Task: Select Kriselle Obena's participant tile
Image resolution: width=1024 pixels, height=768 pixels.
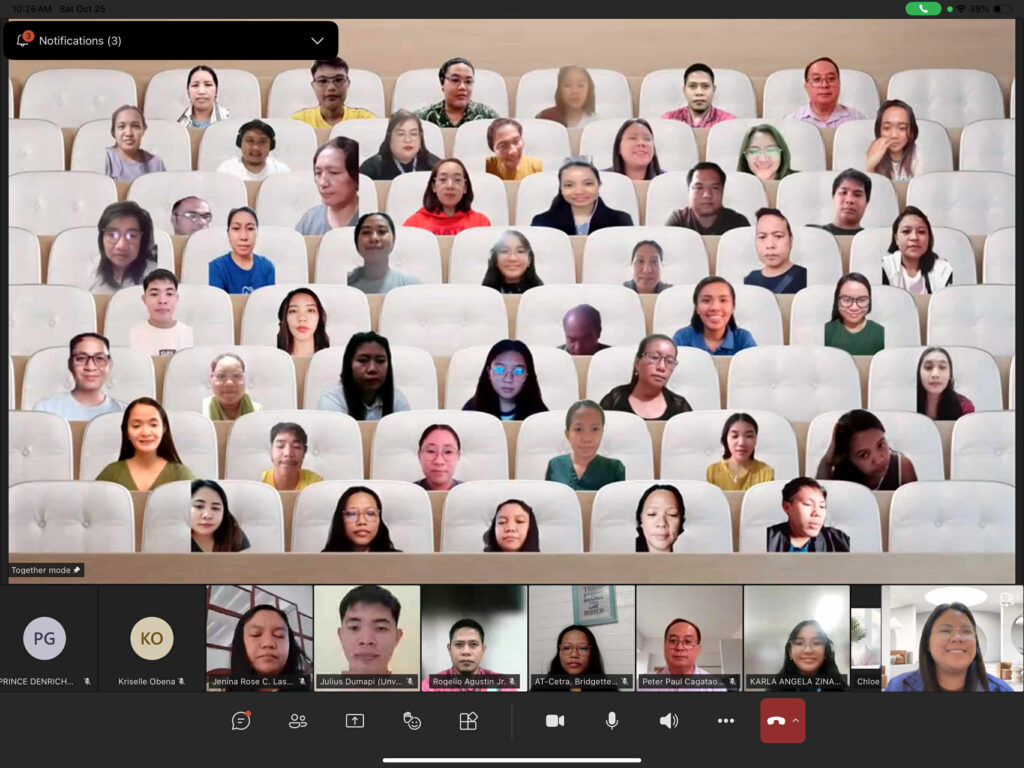Action: click(x=152, y=638)
